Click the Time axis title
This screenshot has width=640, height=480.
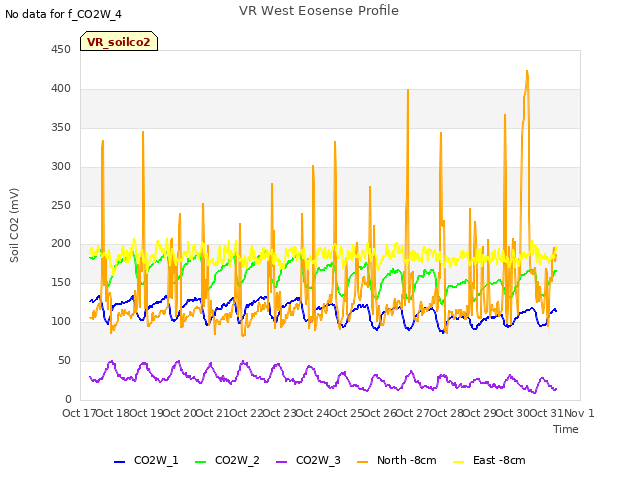[566, 429]
